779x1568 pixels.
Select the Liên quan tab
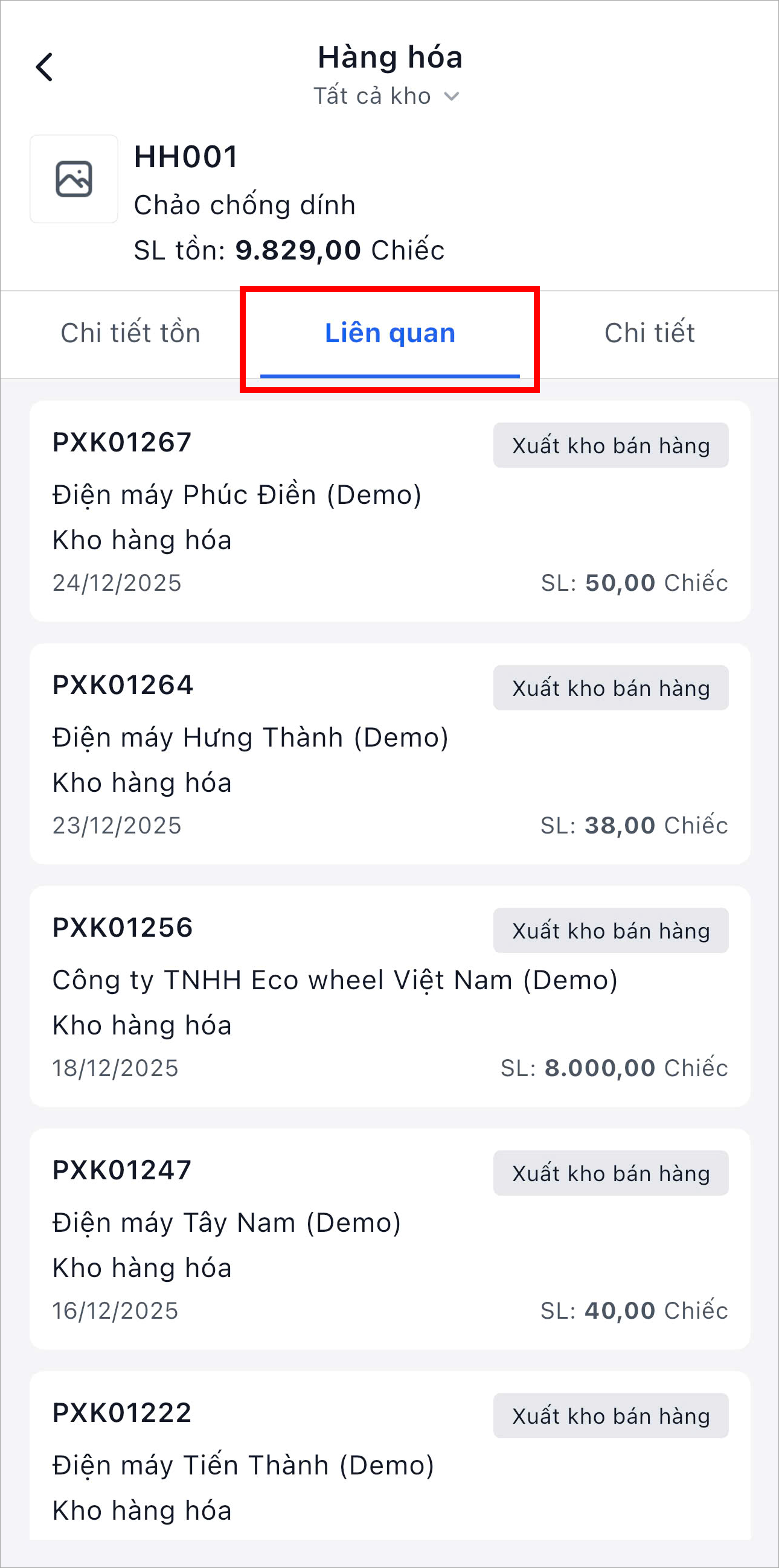coord(390,333)
